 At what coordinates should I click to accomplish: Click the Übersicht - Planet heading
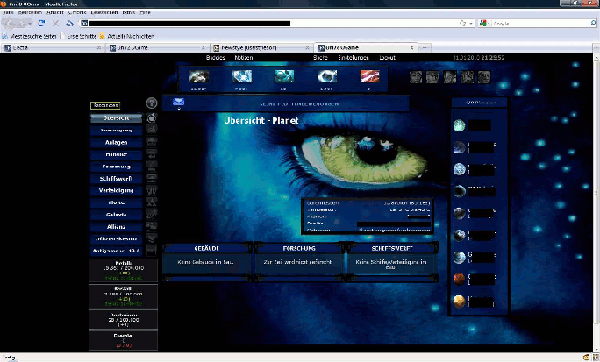(261, 121)
